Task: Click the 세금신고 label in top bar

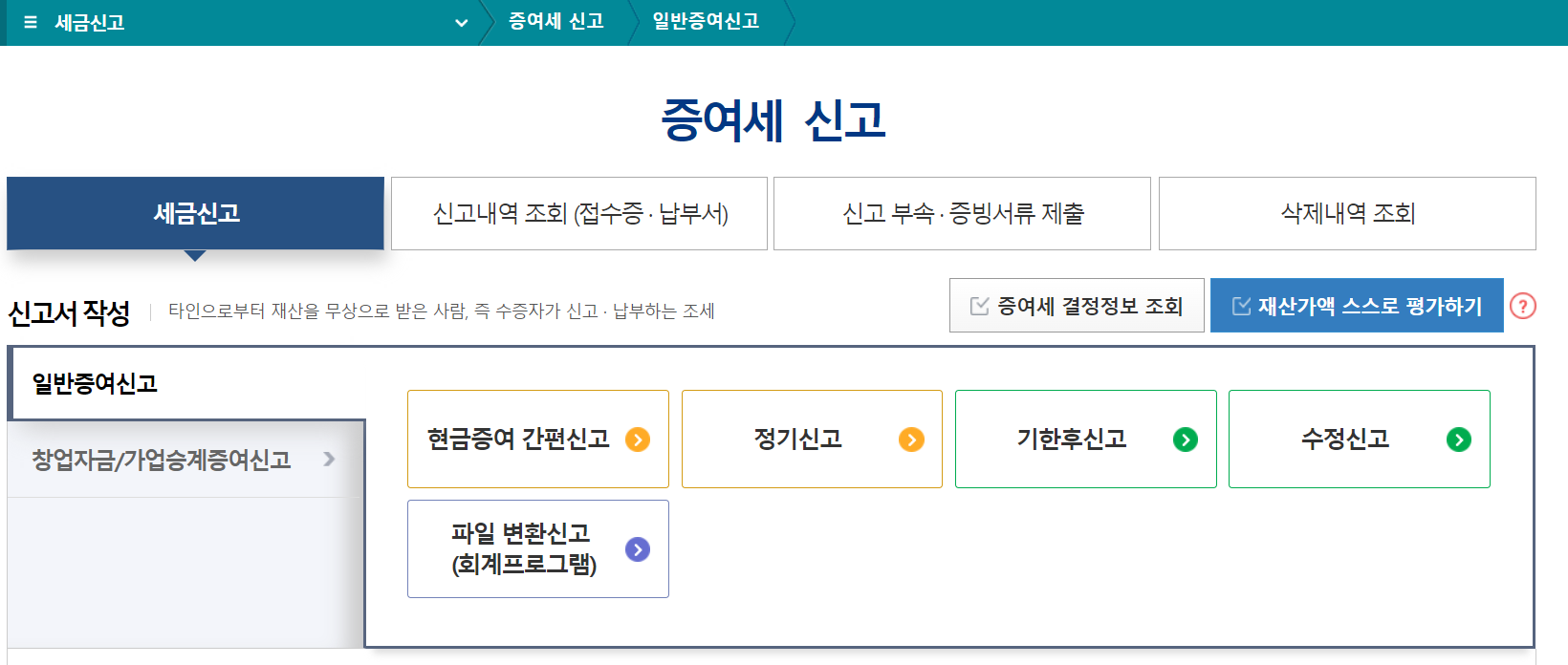Action: [x=90, y=22]
